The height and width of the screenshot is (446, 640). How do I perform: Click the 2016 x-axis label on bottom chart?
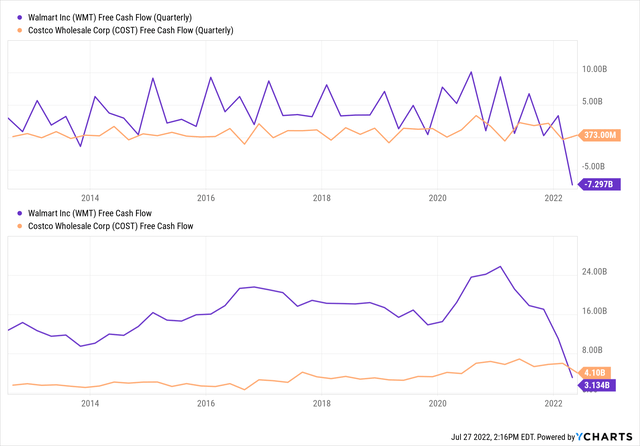pyautogui.click(x=206, y=403)
